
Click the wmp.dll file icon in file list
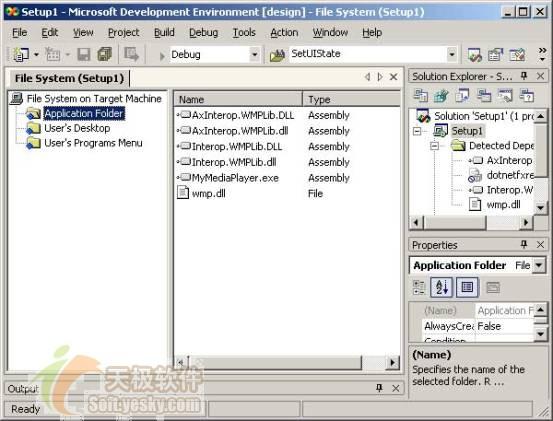[183, 193]
